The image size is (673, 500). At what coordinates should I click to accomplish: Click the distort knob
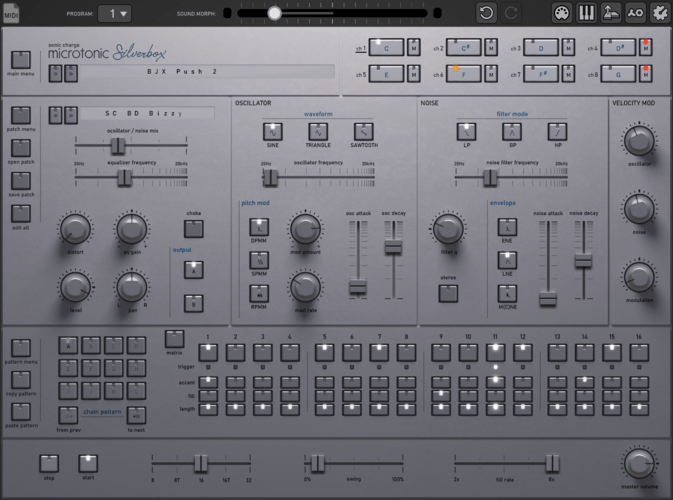[x=75, y=229]
